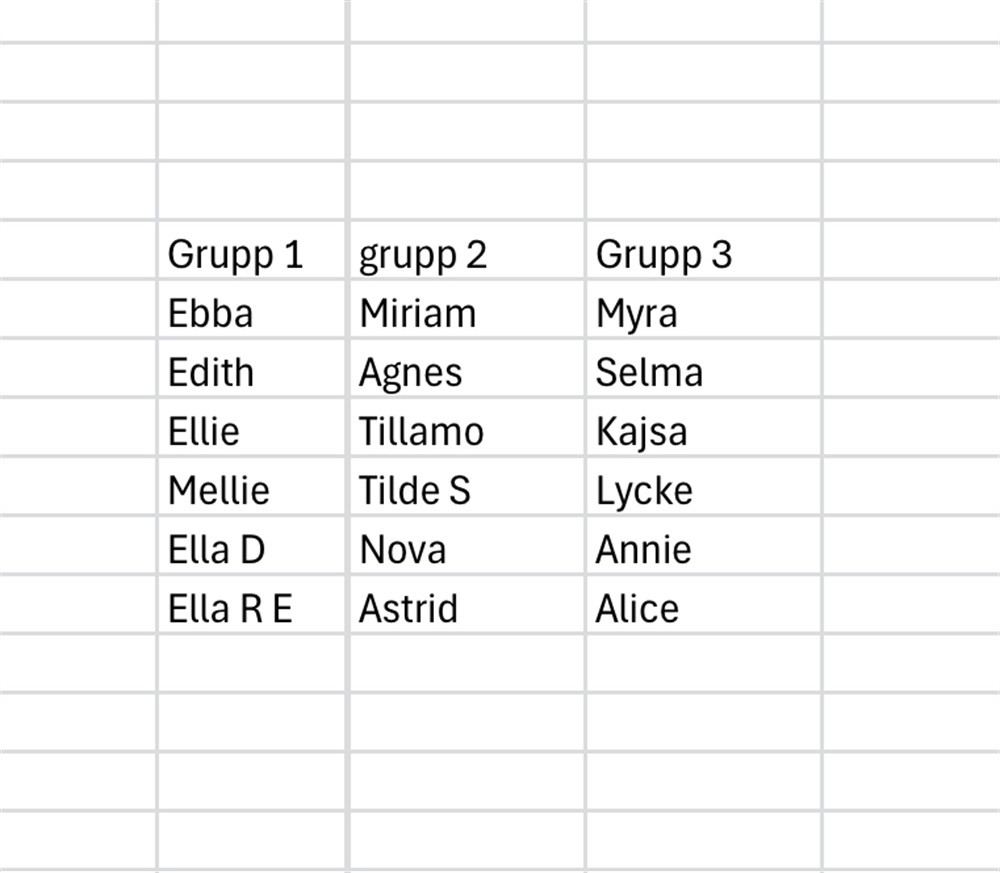
Task: Select the Lycke cell
Action: point(644,491)
